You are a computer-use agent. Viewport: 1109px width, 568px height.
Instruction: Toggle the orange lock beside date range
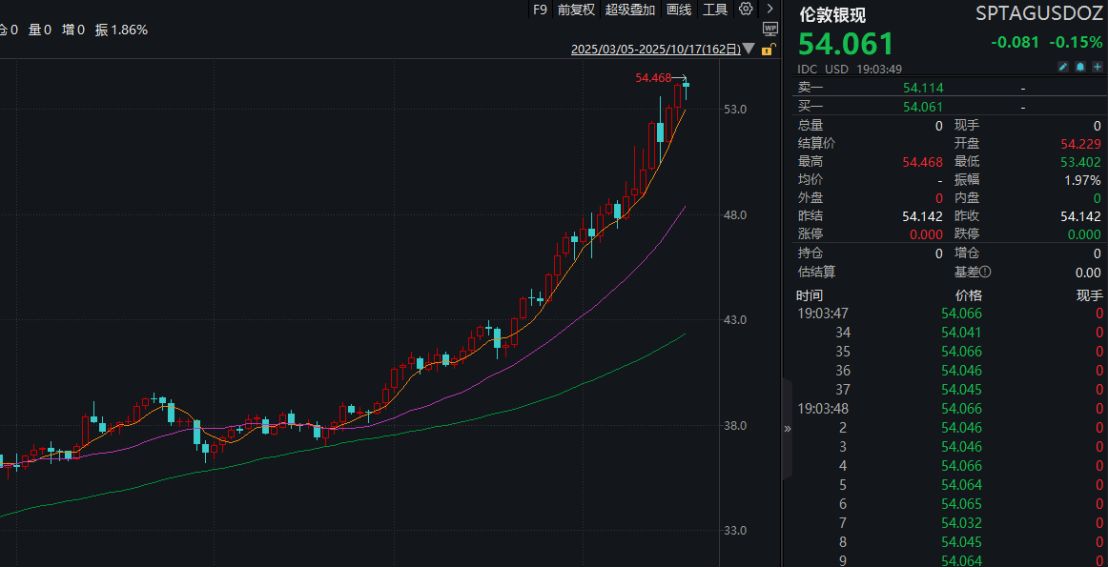(x=767, y=49)
